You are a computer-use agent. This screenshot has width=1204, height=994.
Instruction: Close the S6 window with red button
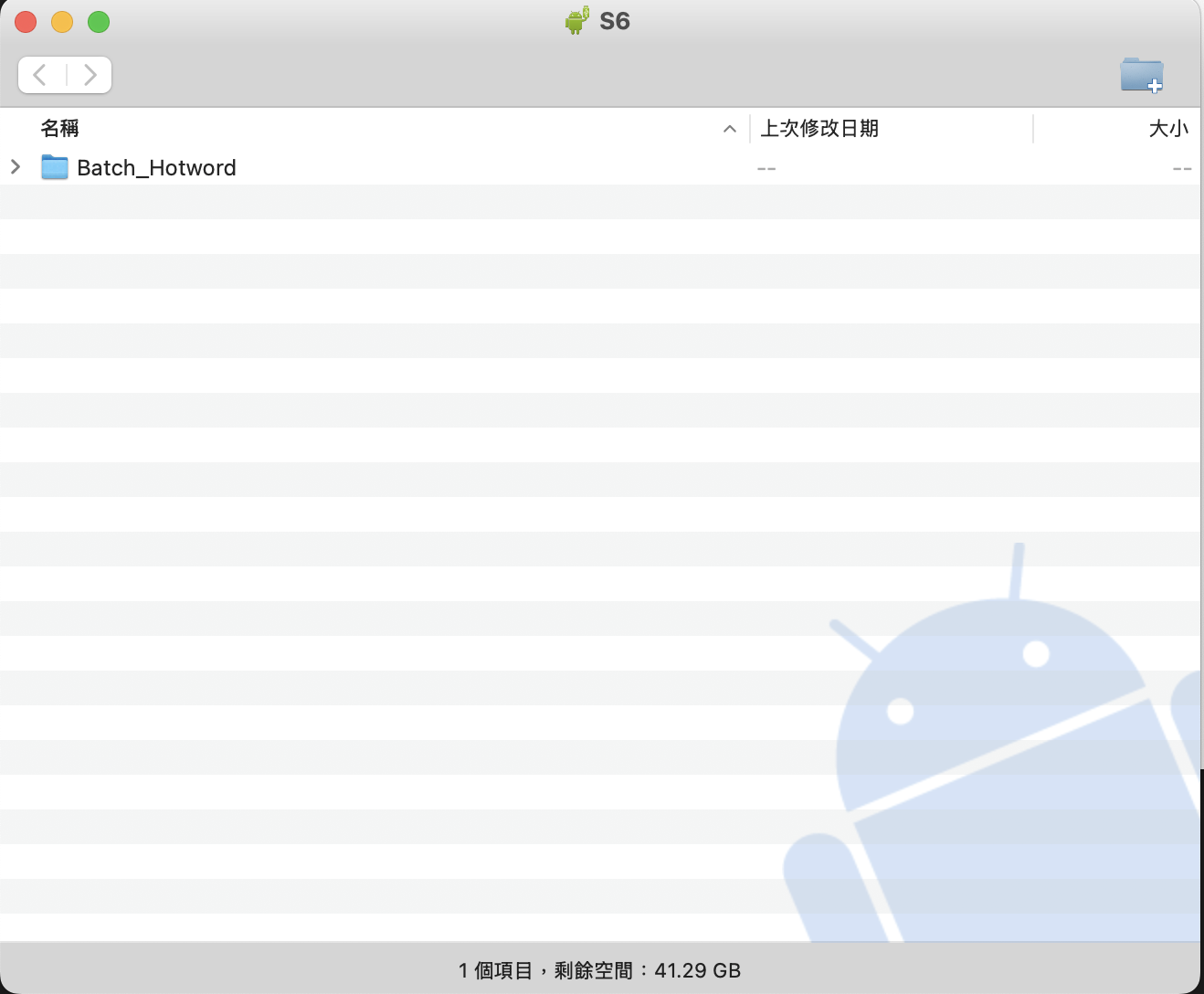point(26,22)
